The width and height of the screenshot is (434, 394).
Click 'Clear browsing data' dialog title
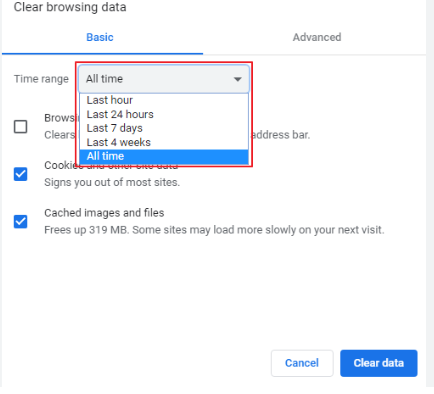[x=70, y=7]
